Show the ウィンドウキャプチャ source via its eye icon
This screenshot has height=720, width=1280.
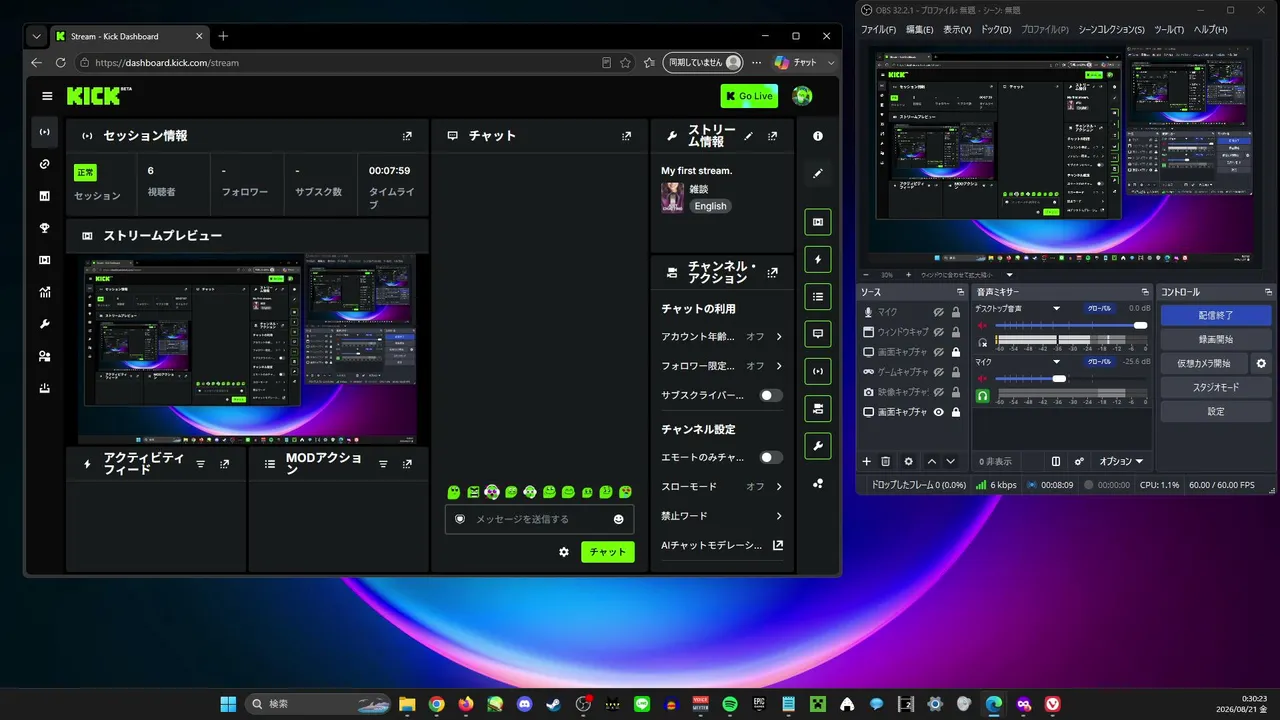[x=939, y=332]
